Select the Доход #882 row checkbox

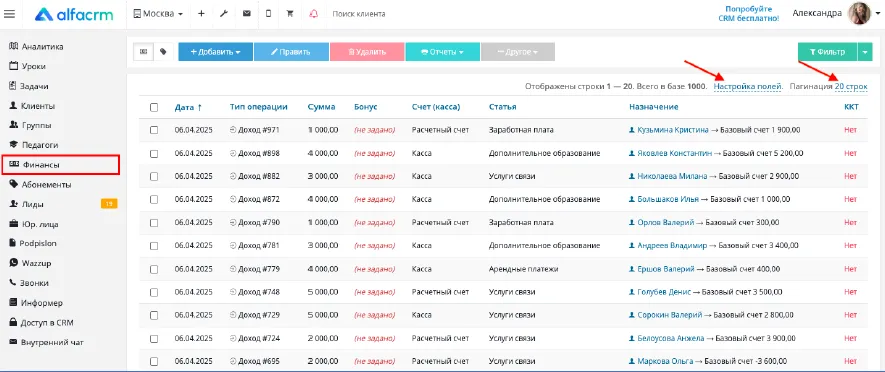pos(154,176)
